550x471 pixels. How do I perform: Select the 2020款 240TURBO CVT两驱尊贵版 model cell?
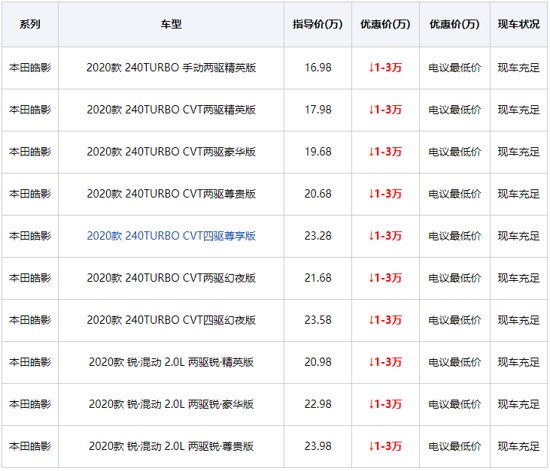coord(171,194)
